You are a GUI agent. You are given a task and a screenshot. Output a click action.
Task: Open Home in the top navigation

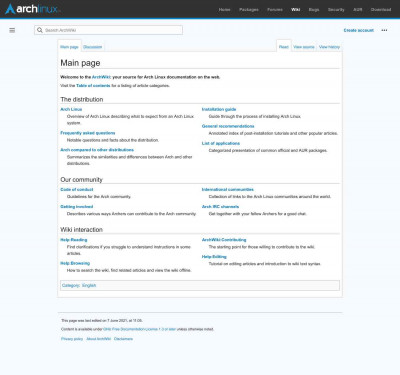(224, 10)
